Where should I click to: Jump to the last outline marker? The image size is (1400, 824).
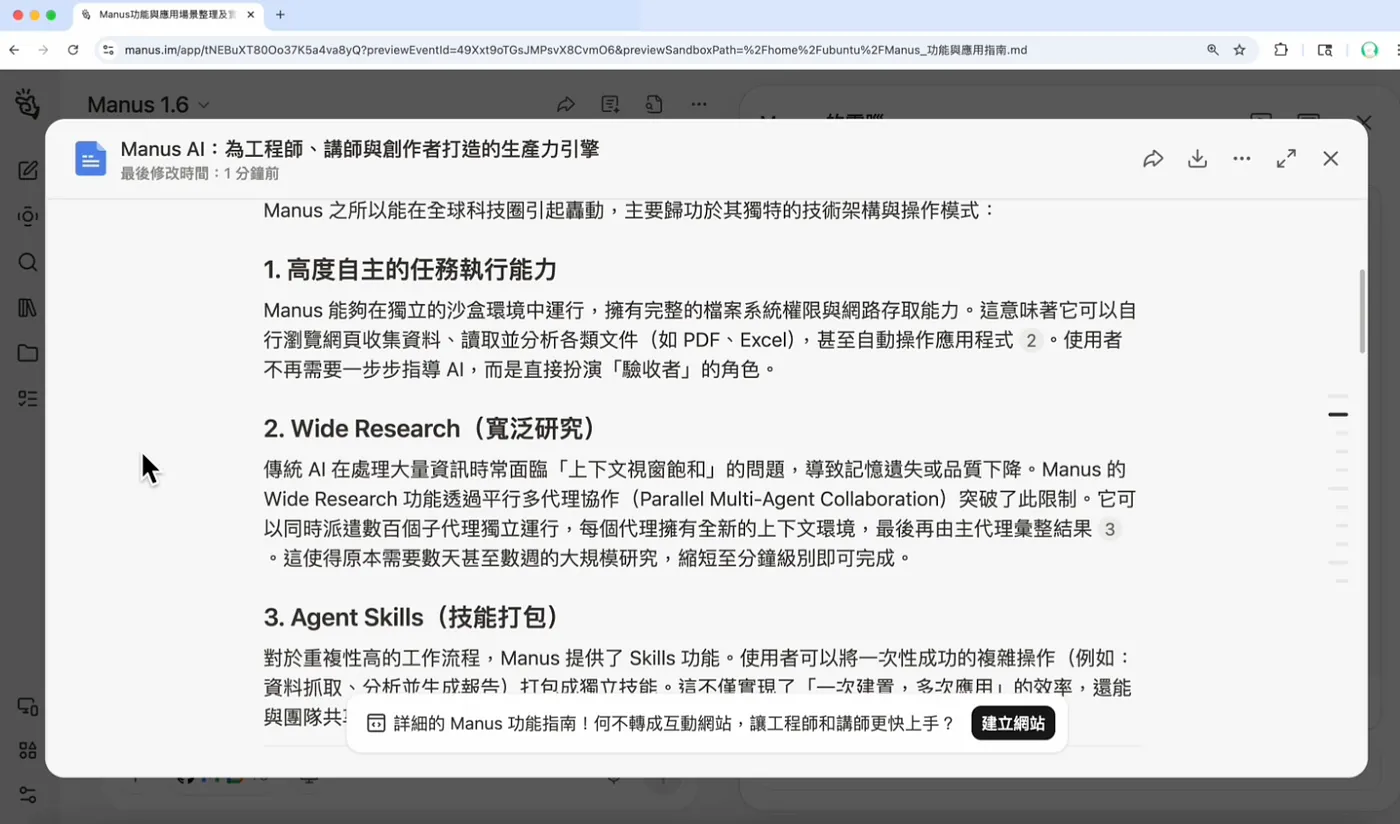tap(1342, 581)
